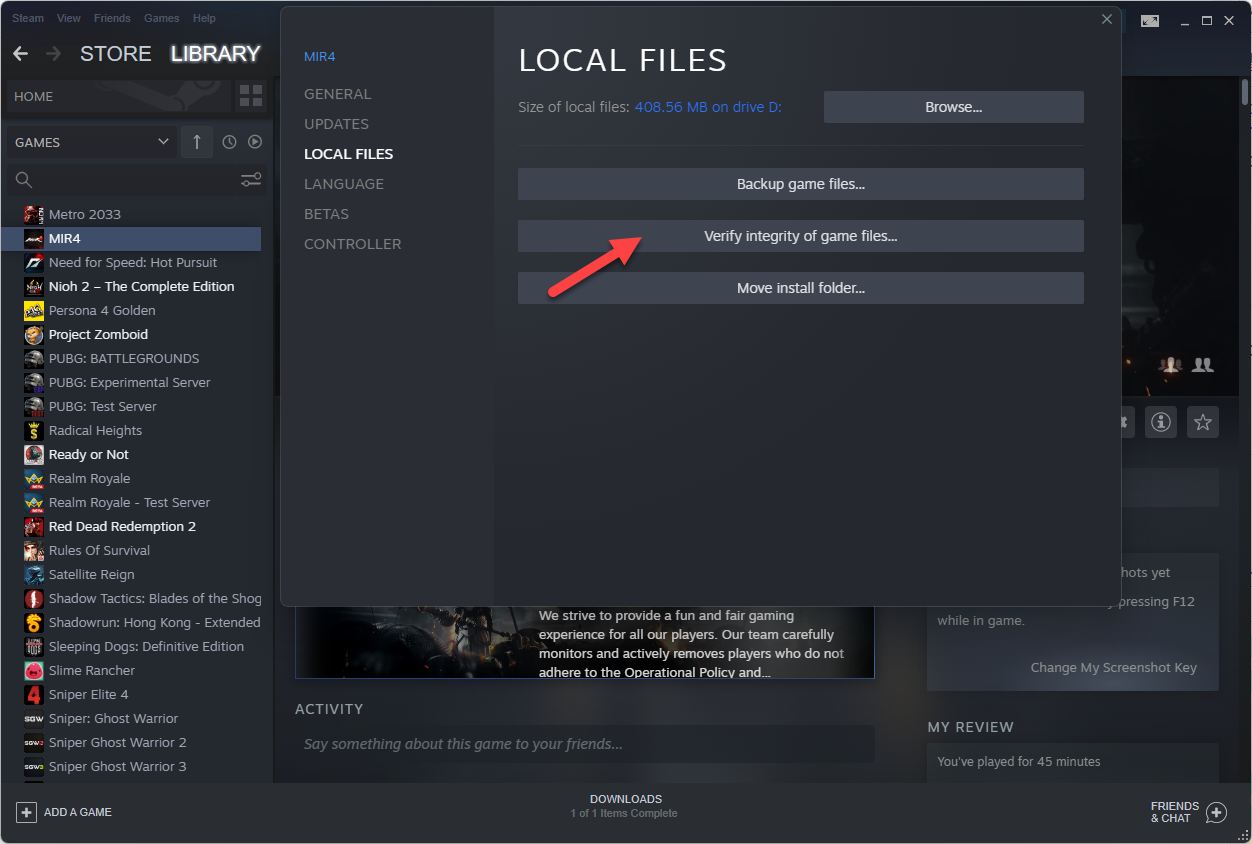
Task: Select Need for Speed: Hot Pursuit
Action: point(133,262)
